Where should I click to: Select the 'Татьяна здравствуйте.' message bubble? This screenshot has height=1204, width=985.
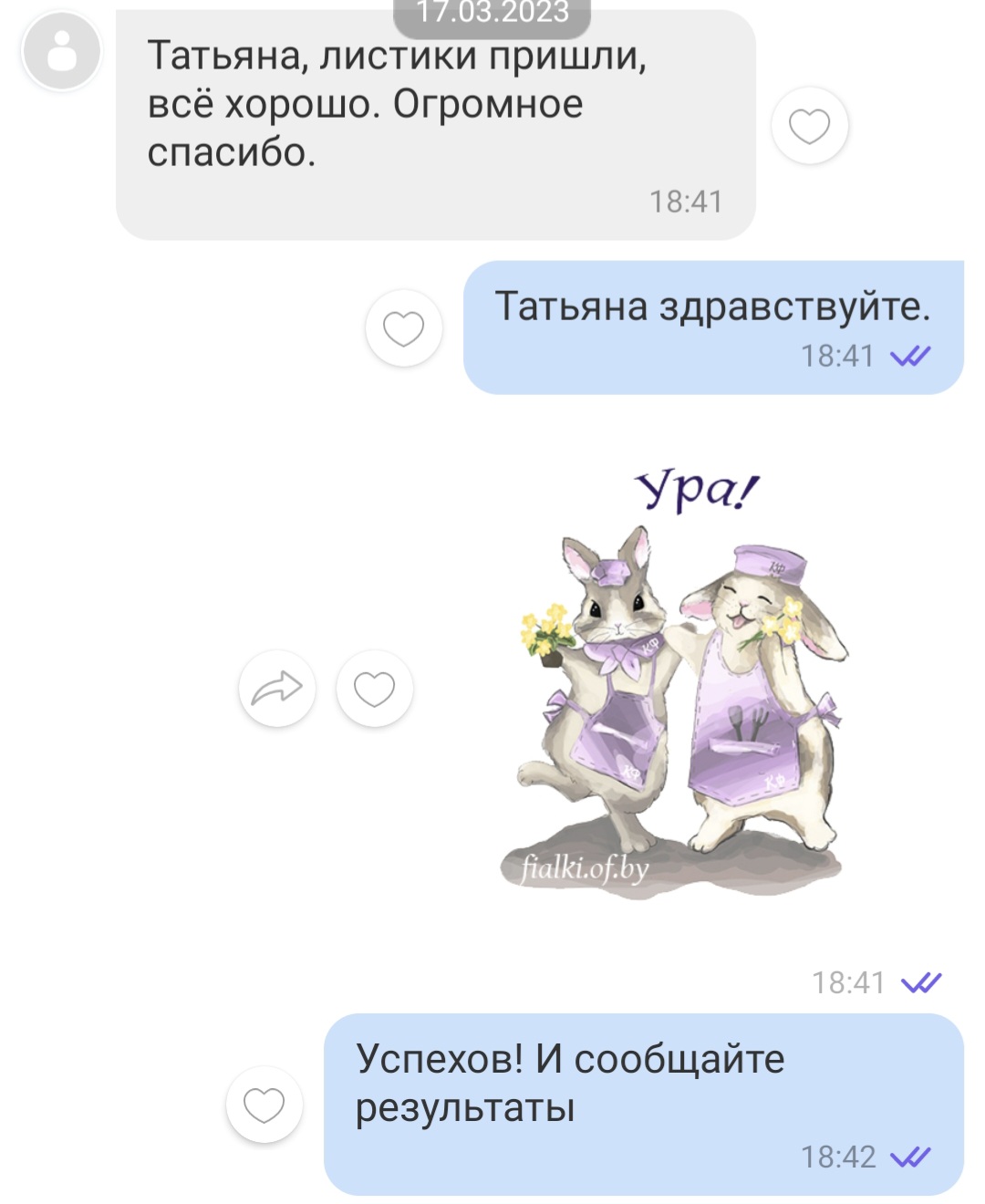point(713,328)
